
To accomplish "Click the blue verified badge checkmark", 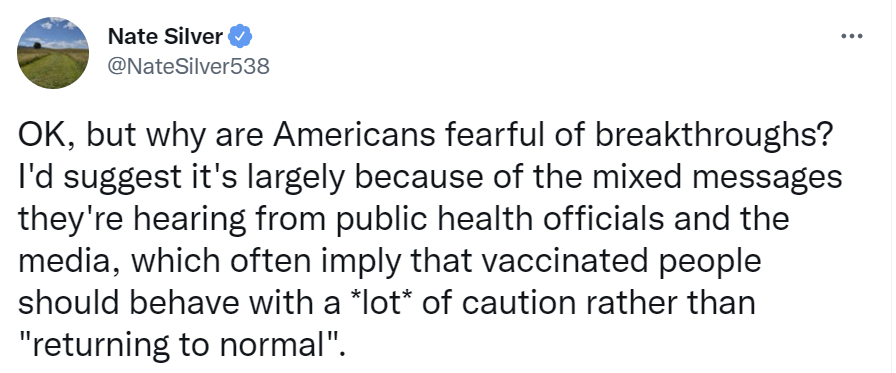I will [240, 37].
